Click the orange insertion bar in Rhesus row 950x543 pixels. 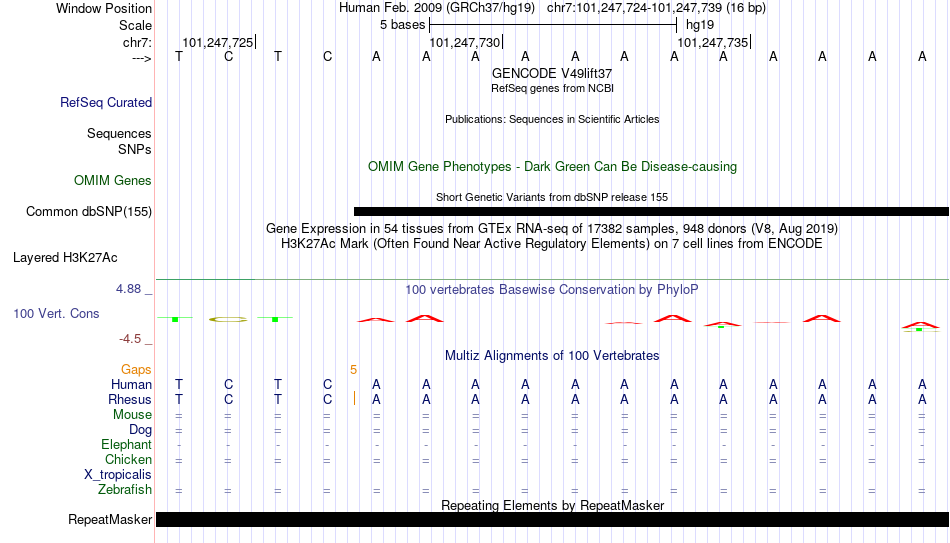354,399
